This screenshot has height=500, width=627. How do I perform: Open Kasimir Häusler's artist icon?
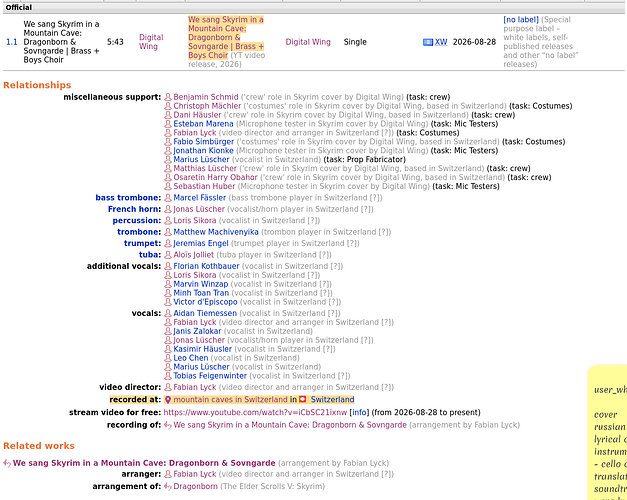tap(168, 349)
